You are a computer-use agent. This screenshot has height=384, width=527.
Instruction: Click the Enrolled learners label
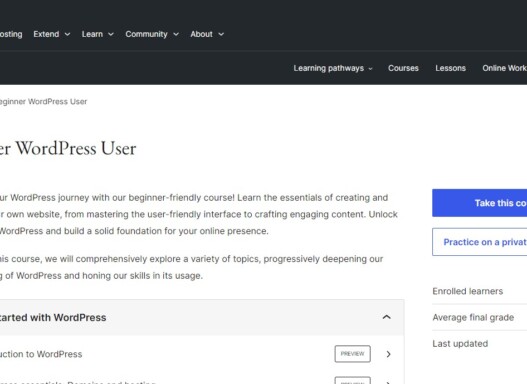tap(468, 291)
